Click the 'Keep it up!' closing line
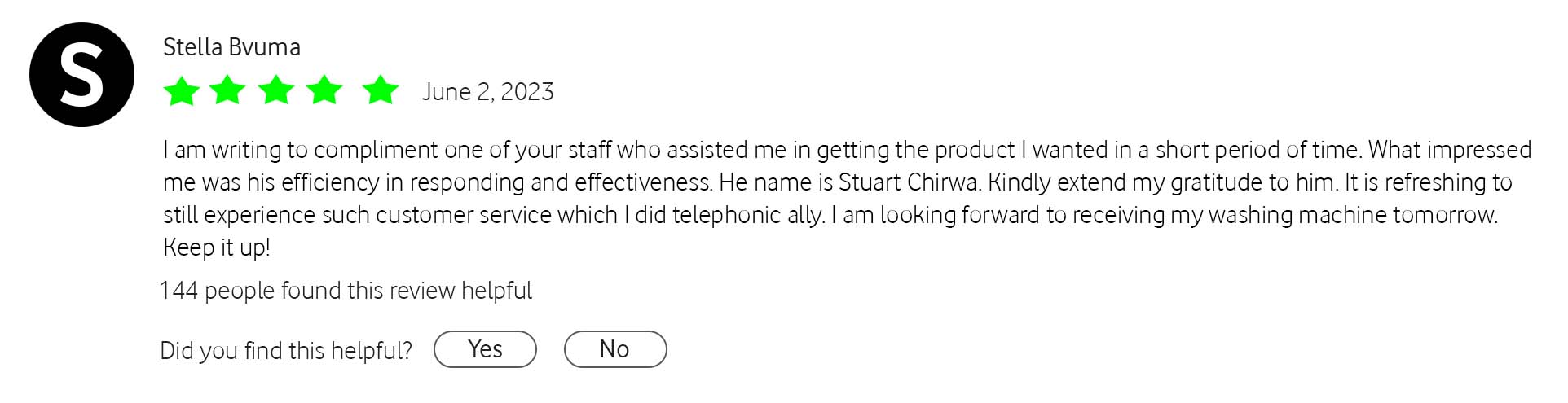1568x403 pixels. coord(217,247)
